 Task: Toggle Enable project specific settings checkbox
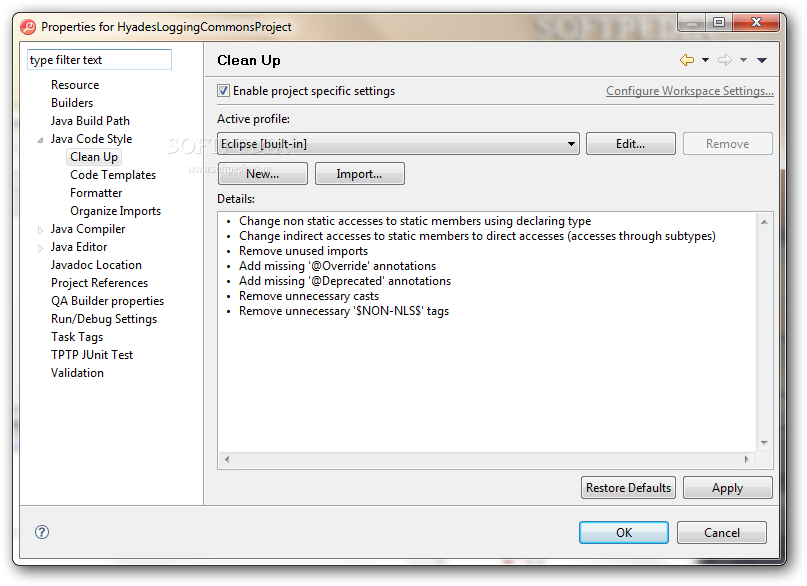point(223,91)
